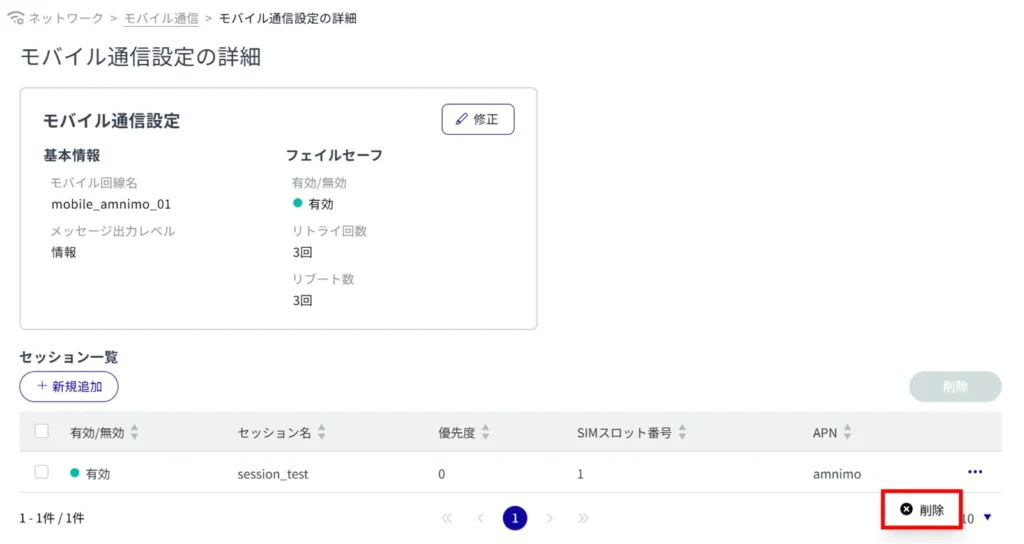Check the select-all checkbox in table header
The width and height of the screenshot is (1024, 544).
tap(42, 432)
